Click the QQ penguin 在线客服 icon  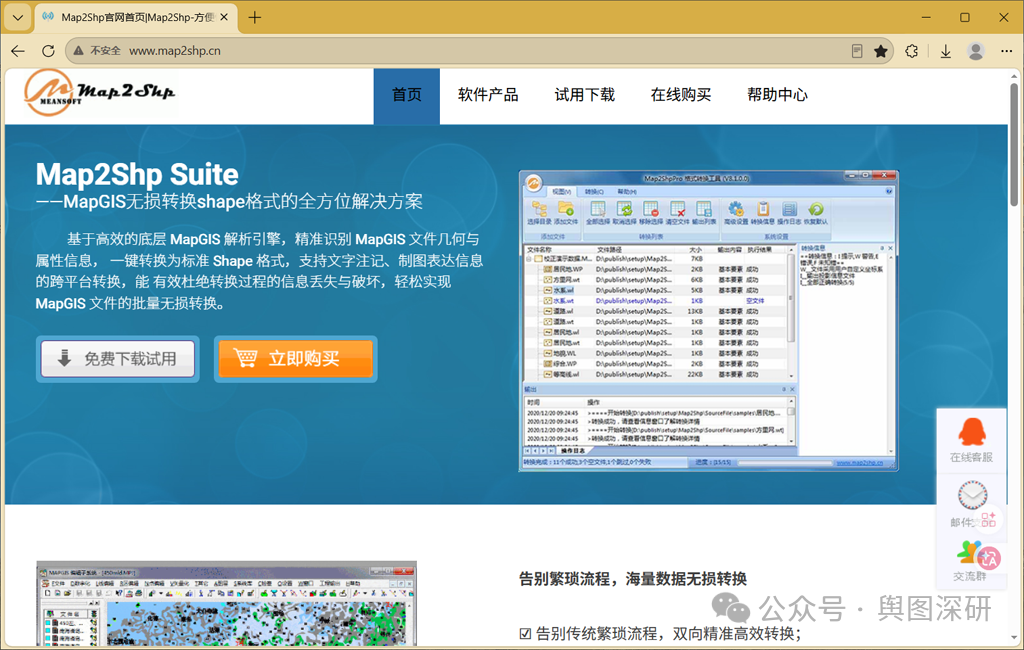(972, 432)
